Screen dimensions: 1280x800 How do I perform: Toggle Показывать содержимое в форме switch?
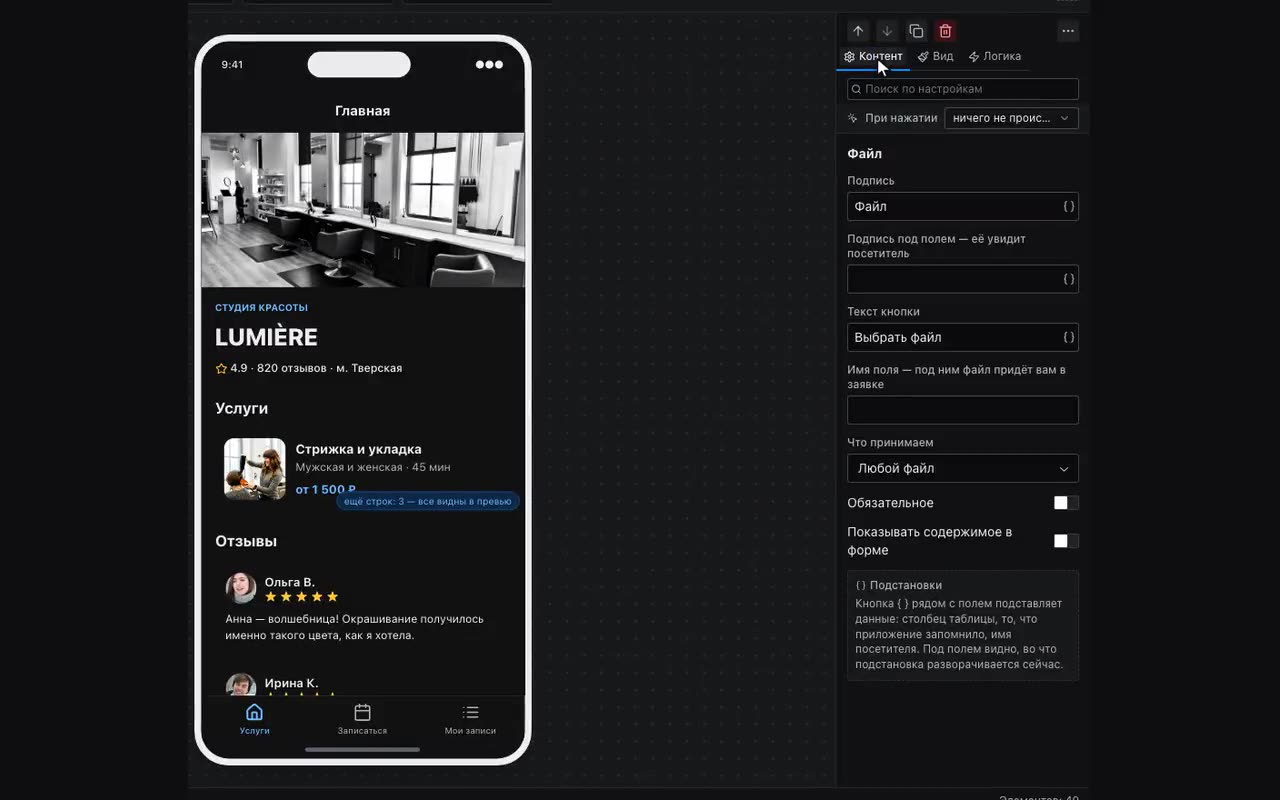[1066, 541]
